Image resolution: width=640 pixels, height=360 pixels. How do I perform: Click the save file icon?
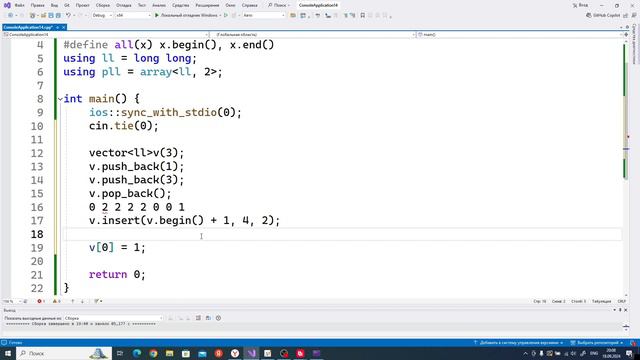click(51, 15)
